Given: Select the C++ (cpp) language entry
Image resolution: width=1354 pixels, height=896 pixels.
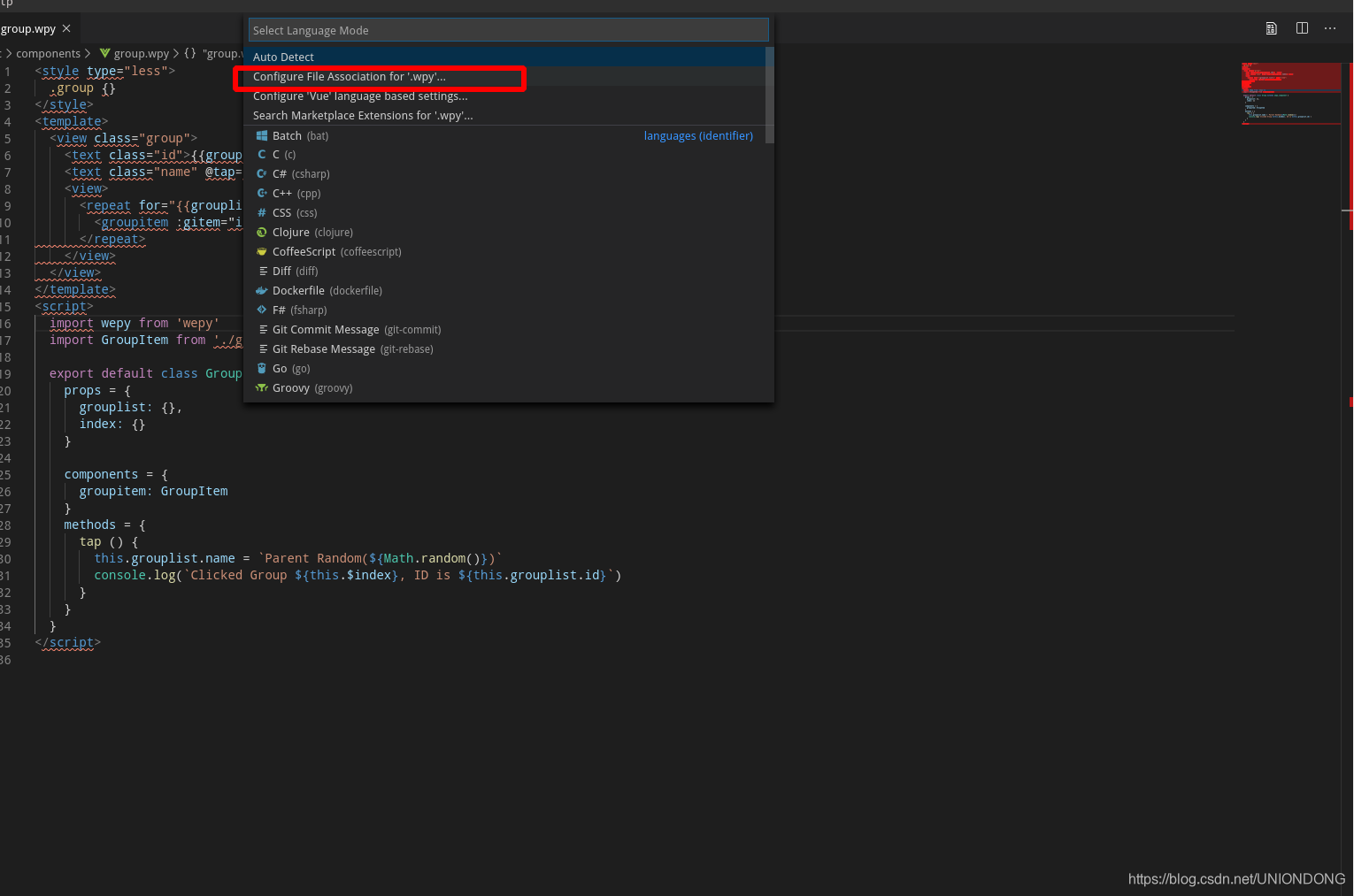Looking at the screenshot, I should click(504, 194).
